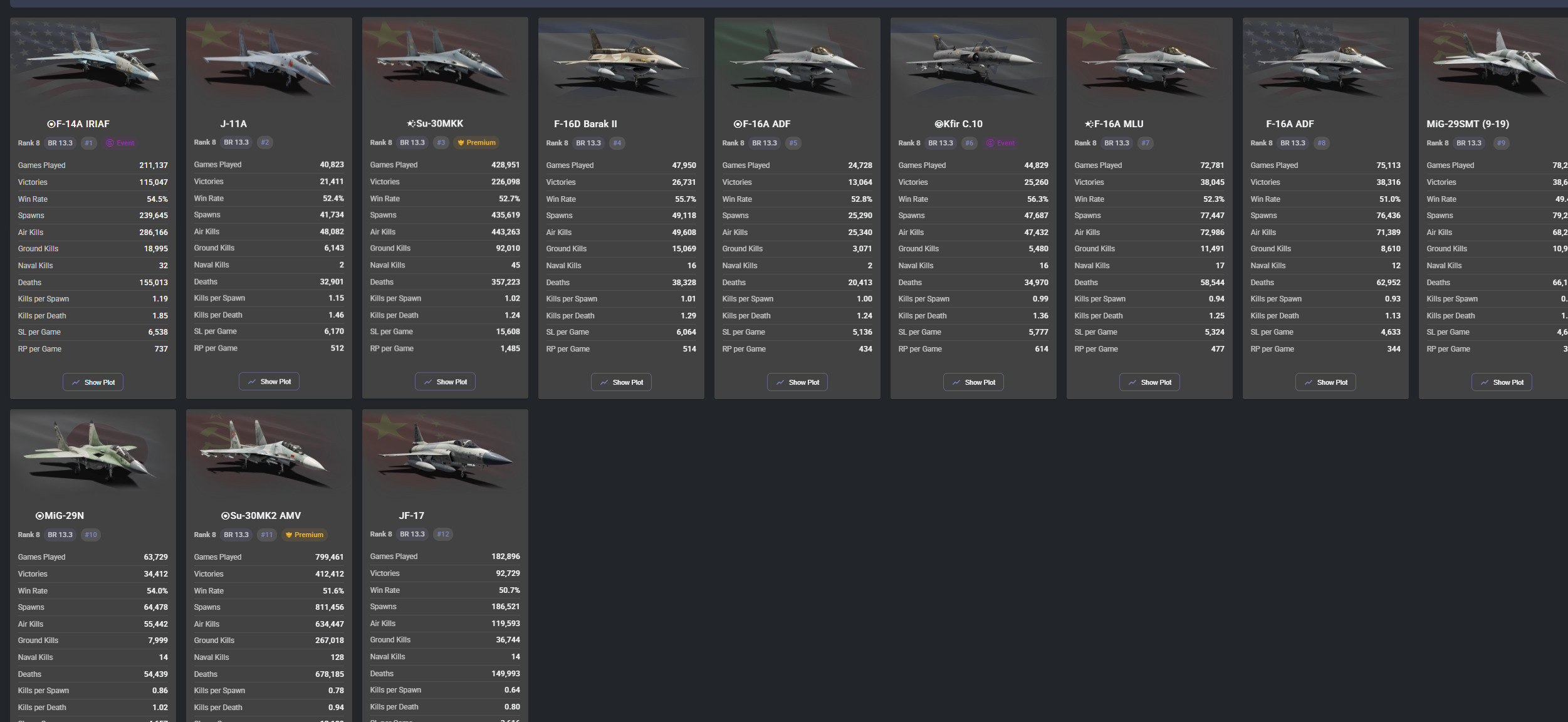Show the plot for the F-14A IRIAF
This screenshot has height=722, width=1568.
pyautogui.click(x=93, y=382)
